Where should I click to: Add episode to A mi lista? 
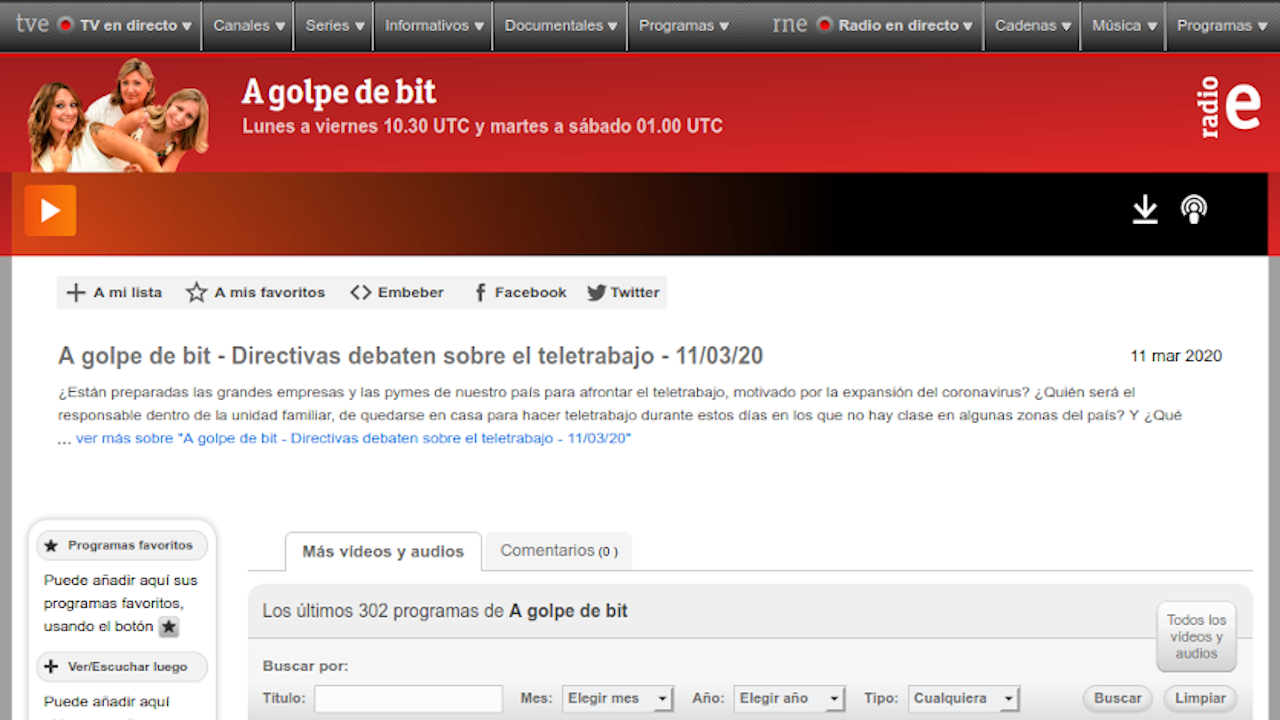pyautogui.click(x=114, y=293)
